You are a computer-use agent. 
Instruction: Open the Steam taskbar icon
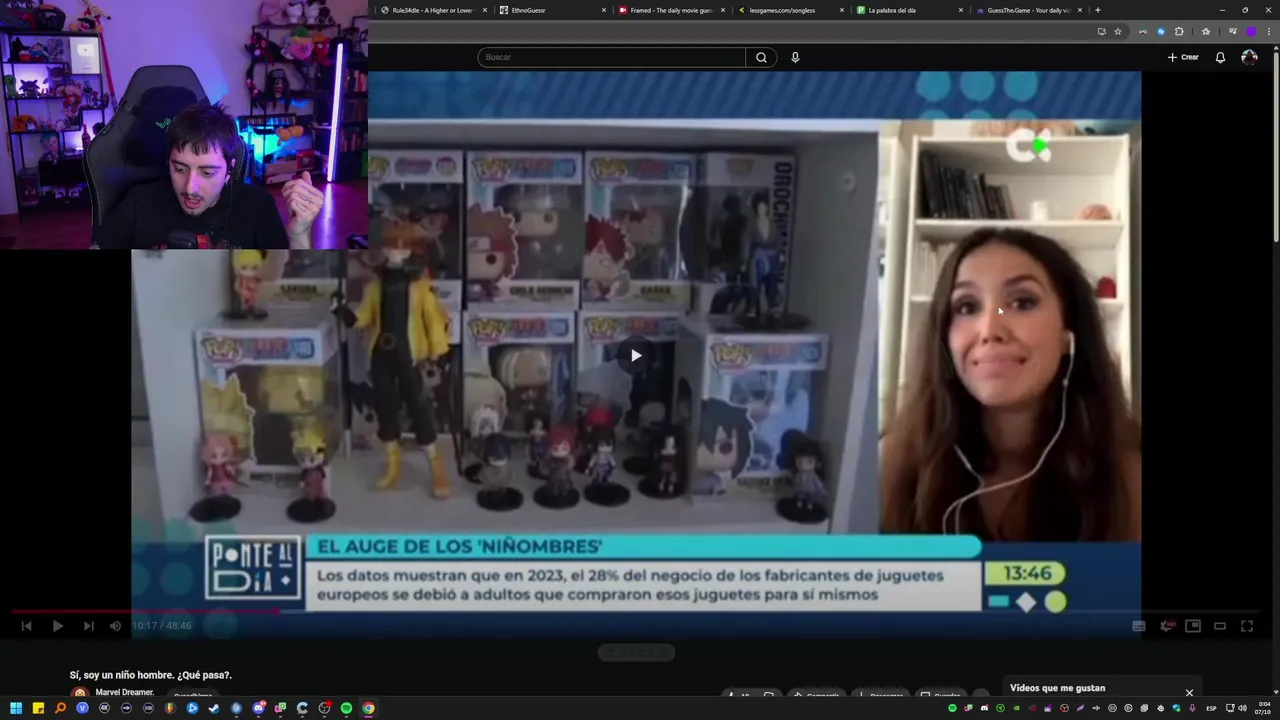tap(214, 708)
